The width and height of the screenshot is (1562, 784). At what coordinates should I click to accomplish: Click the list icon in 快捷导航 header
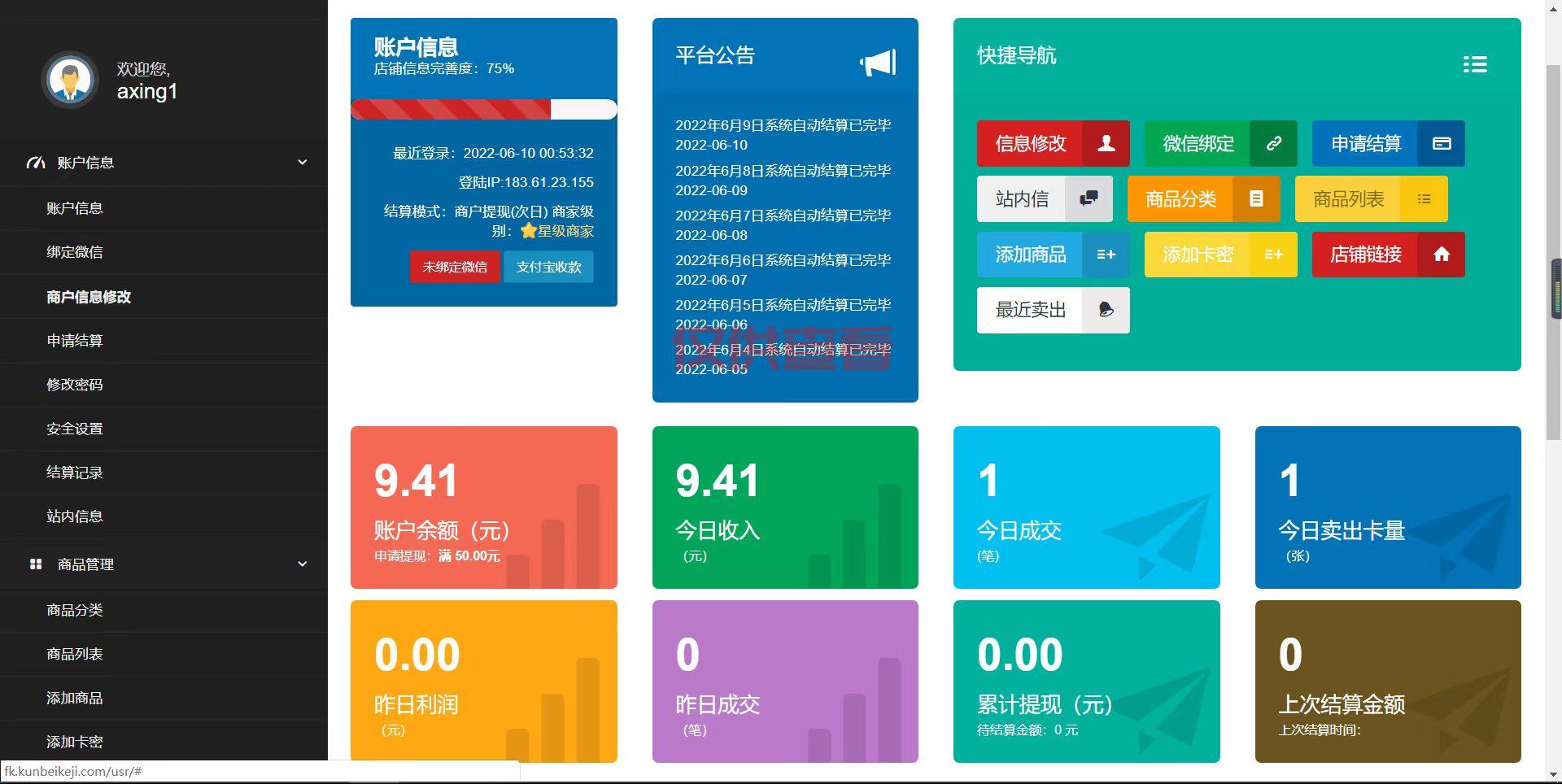(1475, 64)
